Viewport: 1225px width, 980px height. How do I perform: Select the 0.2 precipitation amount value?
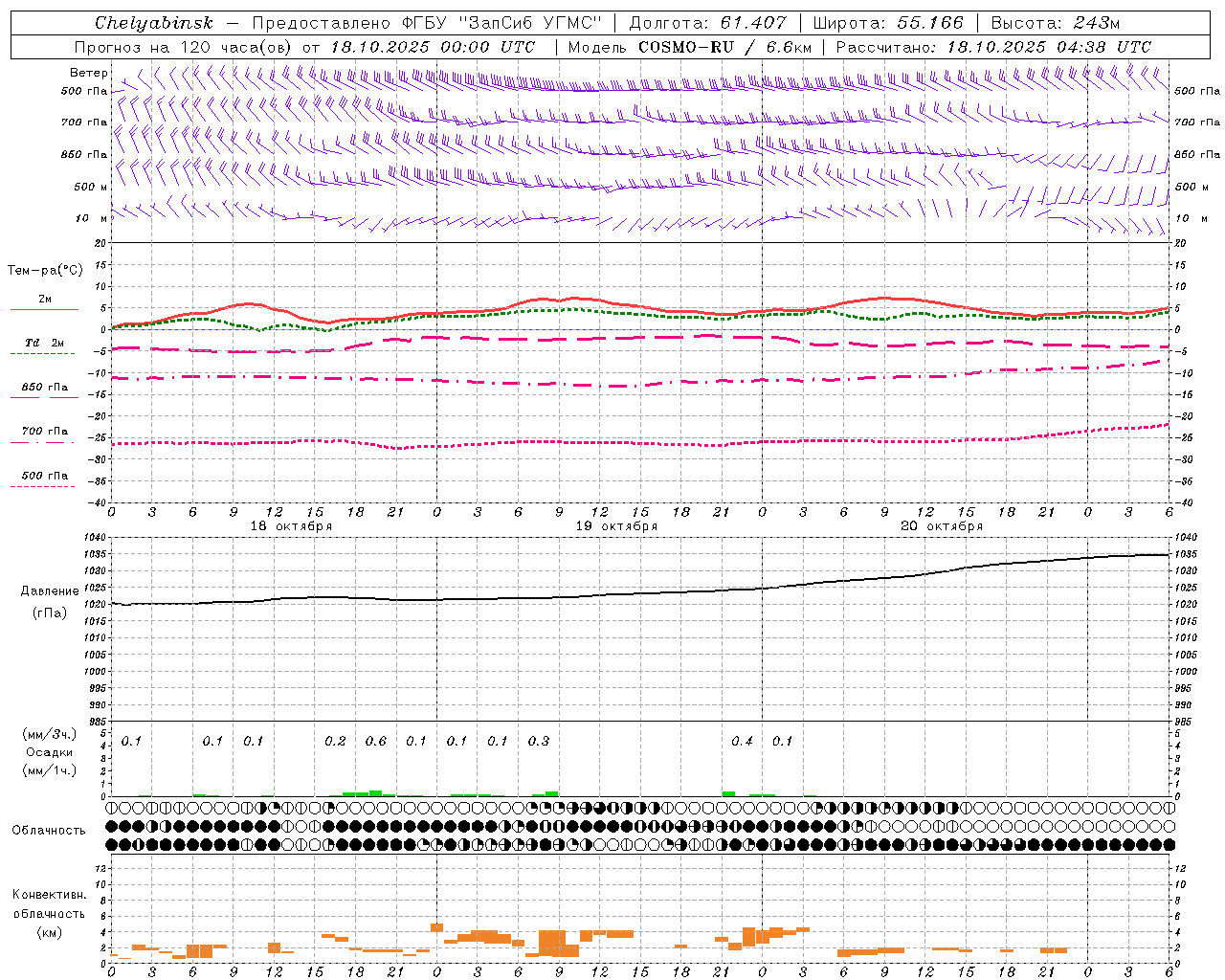pyautogui.click(x=335, y=741)
